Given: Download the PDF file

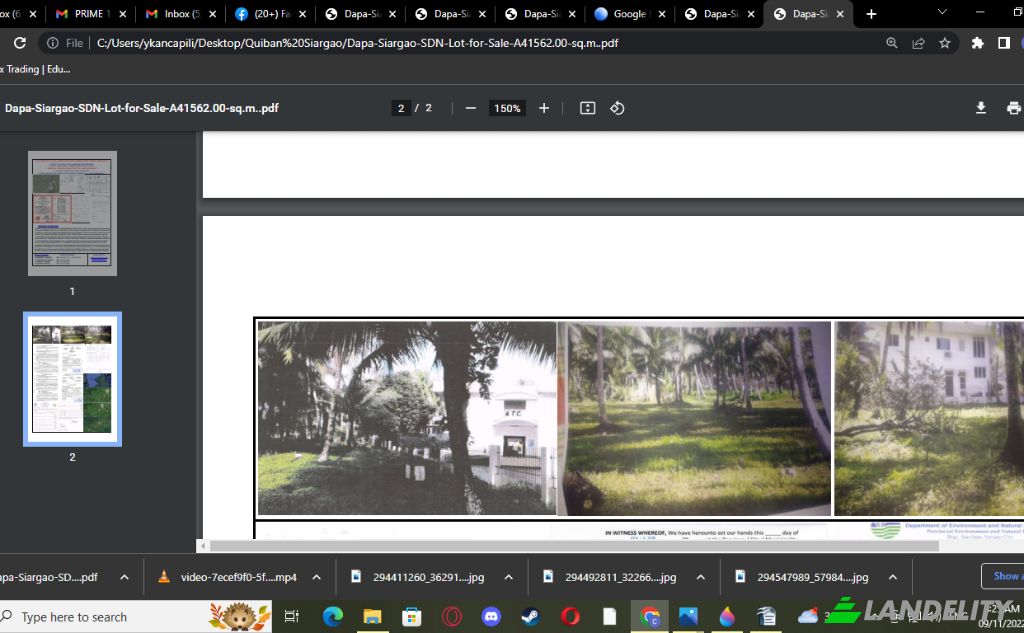Looking at the screenshot, I should coord(981,108).
